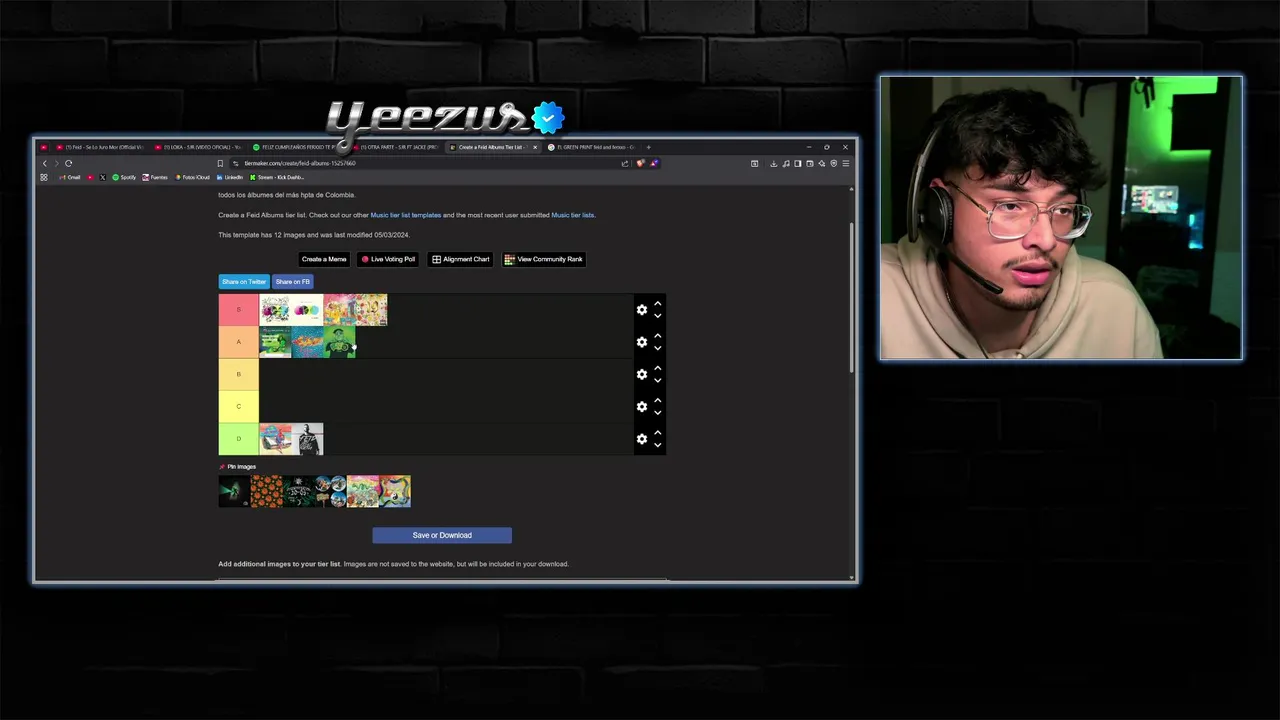The width and height of the screenshot is (1280, 720).
Task: Open the Stream Kick Dashboard bookmark
Action: click(277, 177)
